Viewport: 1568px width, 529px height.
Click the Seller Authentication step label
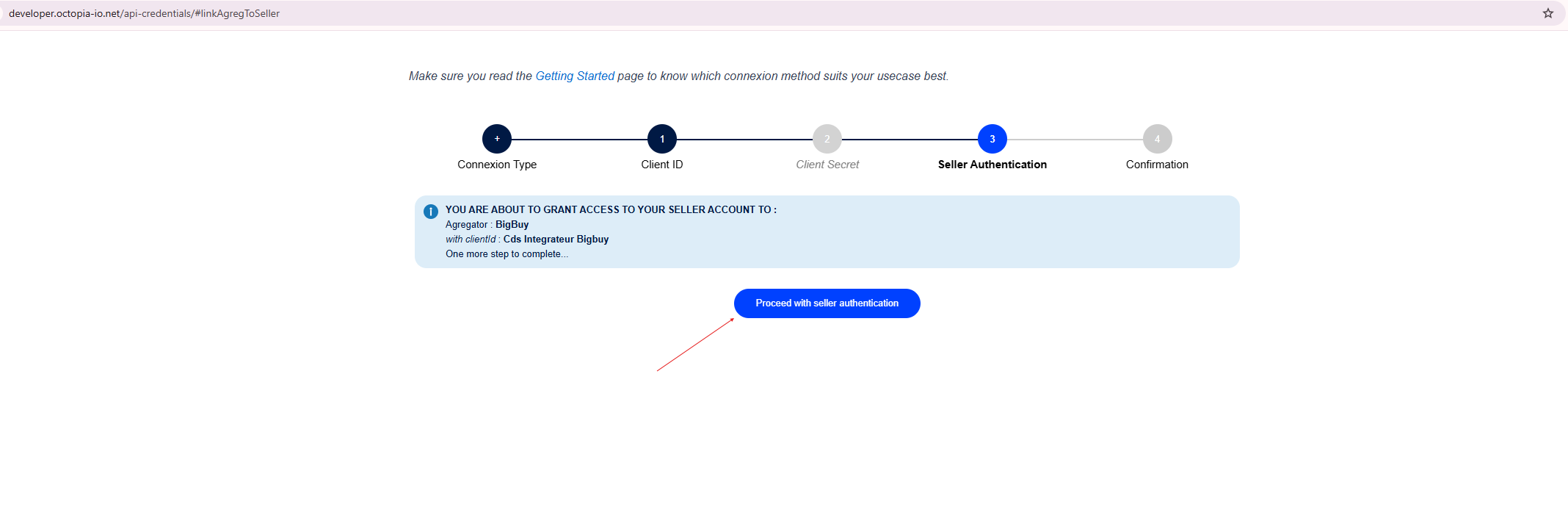[992, 165]
